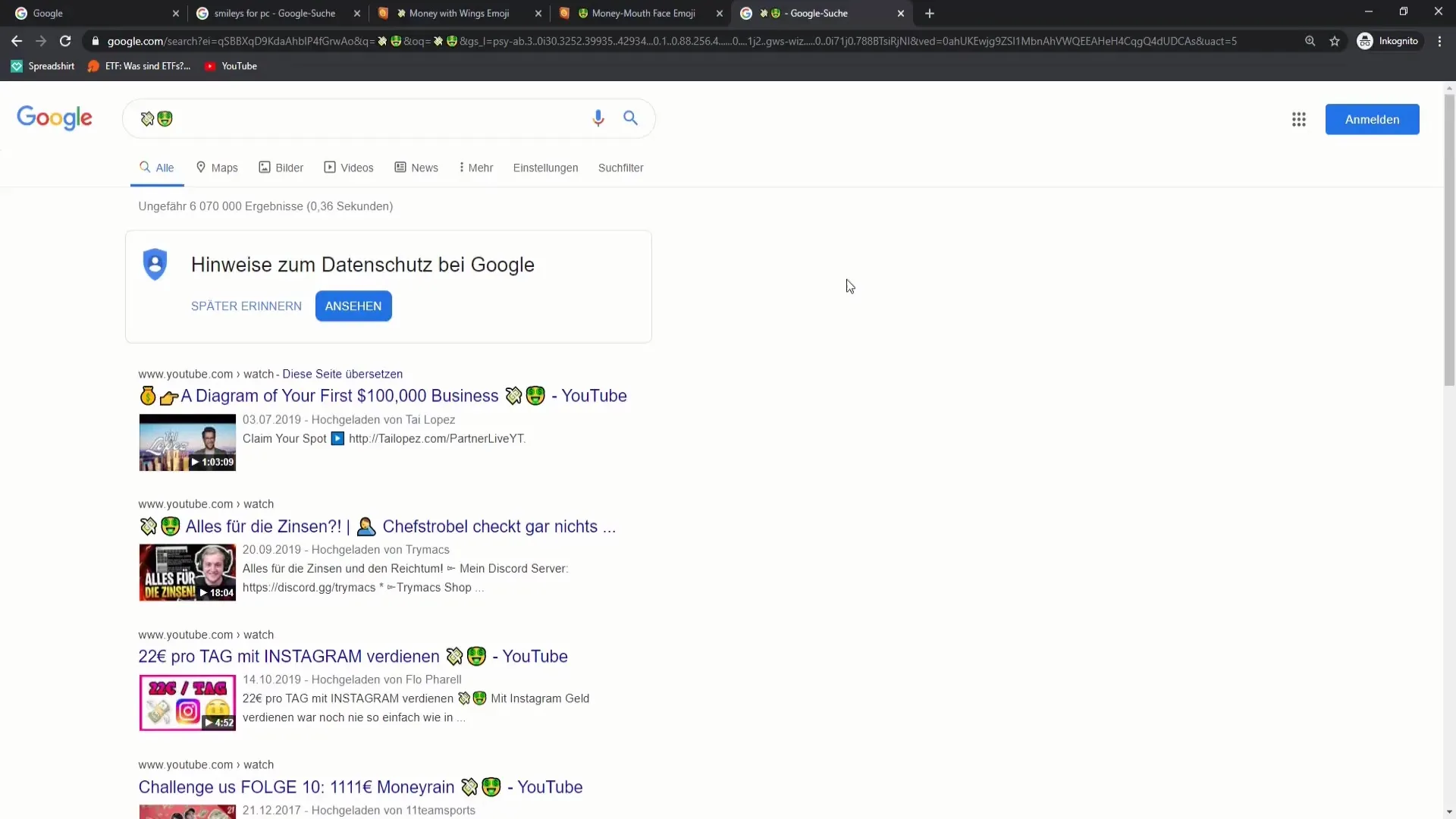Viewport: 1456px width, 819px height.
Task: Click the browser forward arrow
Action: click(41, 41)
